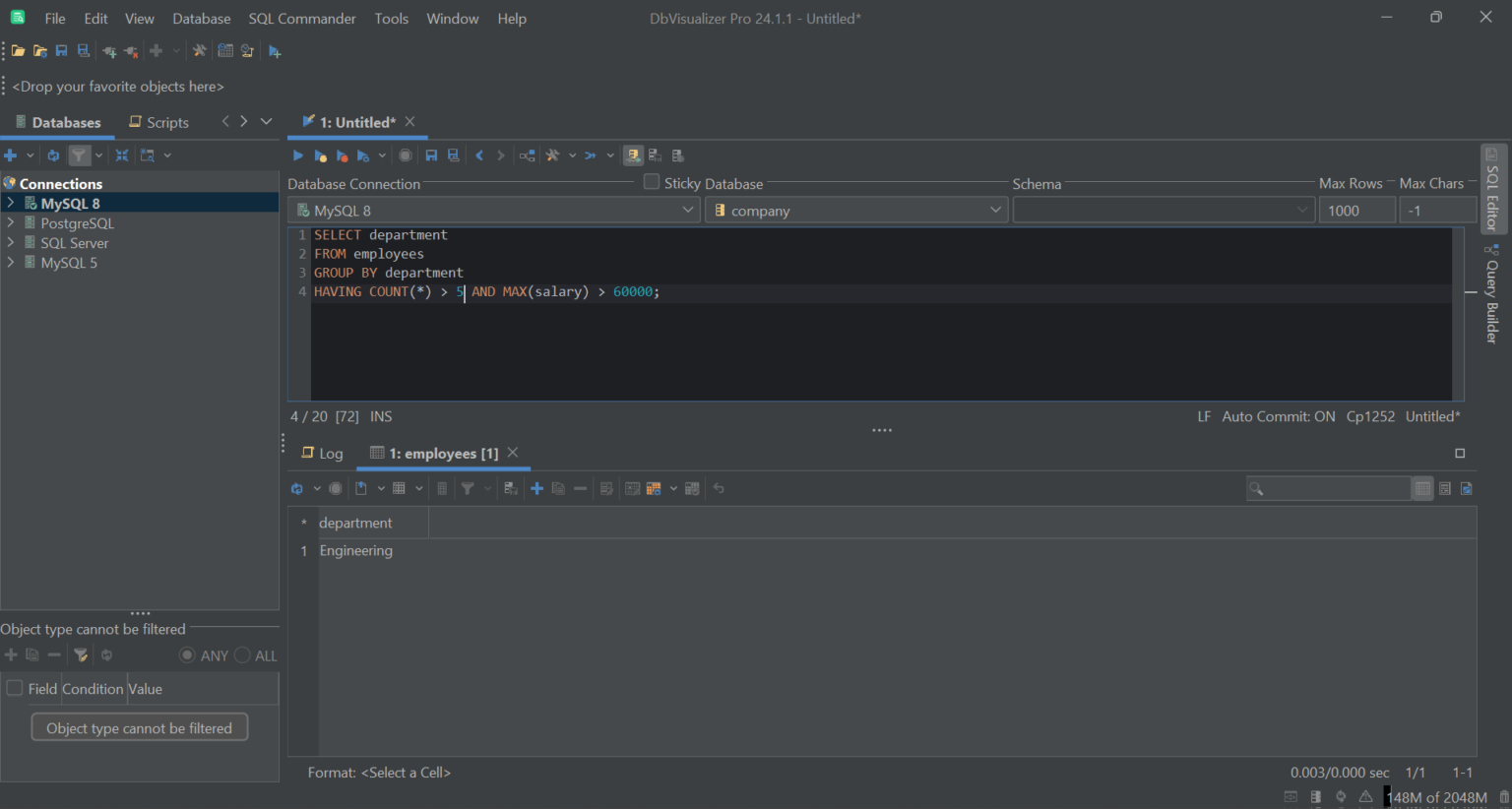Click the result grid search field
The width and height of the screenshot is (1512, 809).
tap(1329, 488)
